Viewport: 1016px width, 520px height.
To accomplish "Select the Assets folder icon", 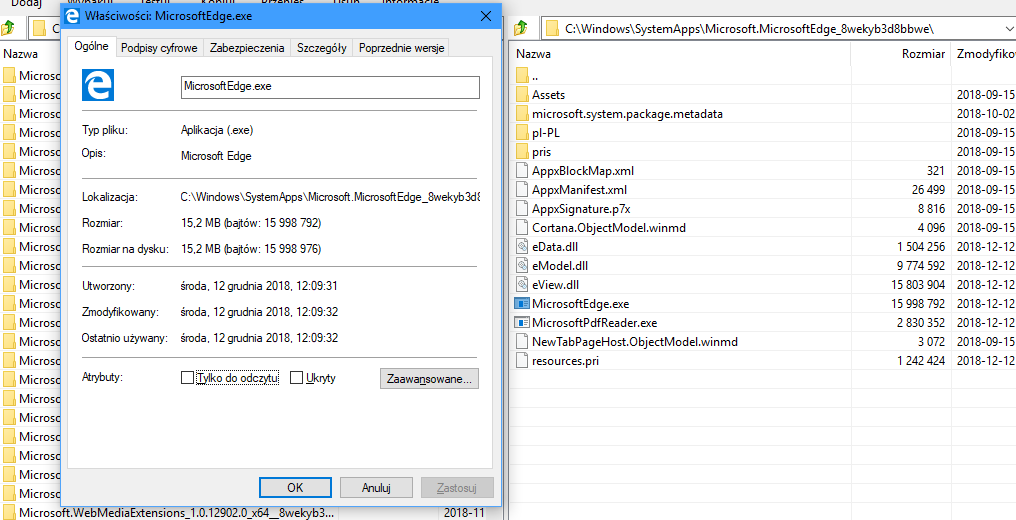I will (x=522, y=95).
